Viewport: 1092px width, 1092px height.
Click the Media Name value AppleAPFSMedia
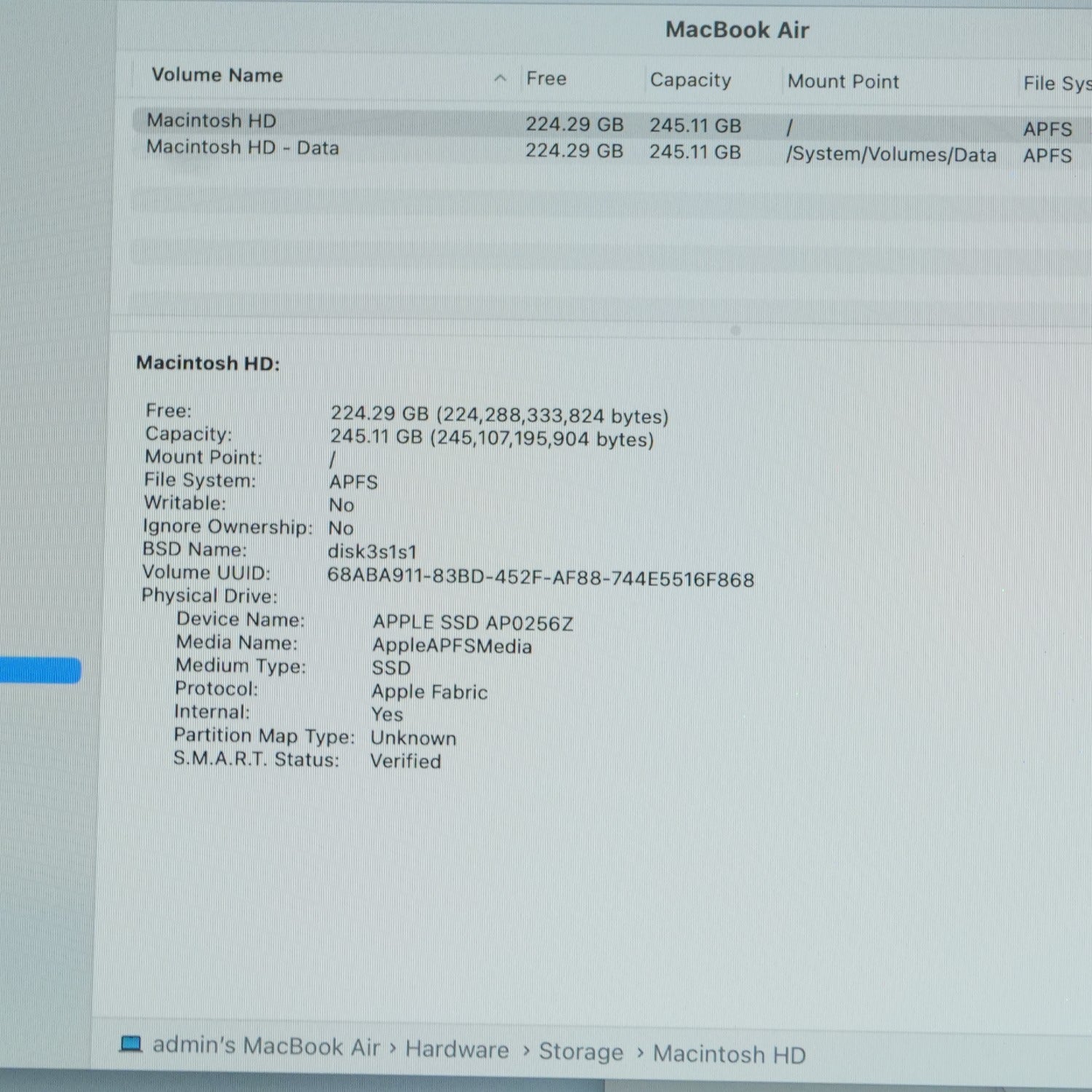pyautogui.click(x=452, y=646)
